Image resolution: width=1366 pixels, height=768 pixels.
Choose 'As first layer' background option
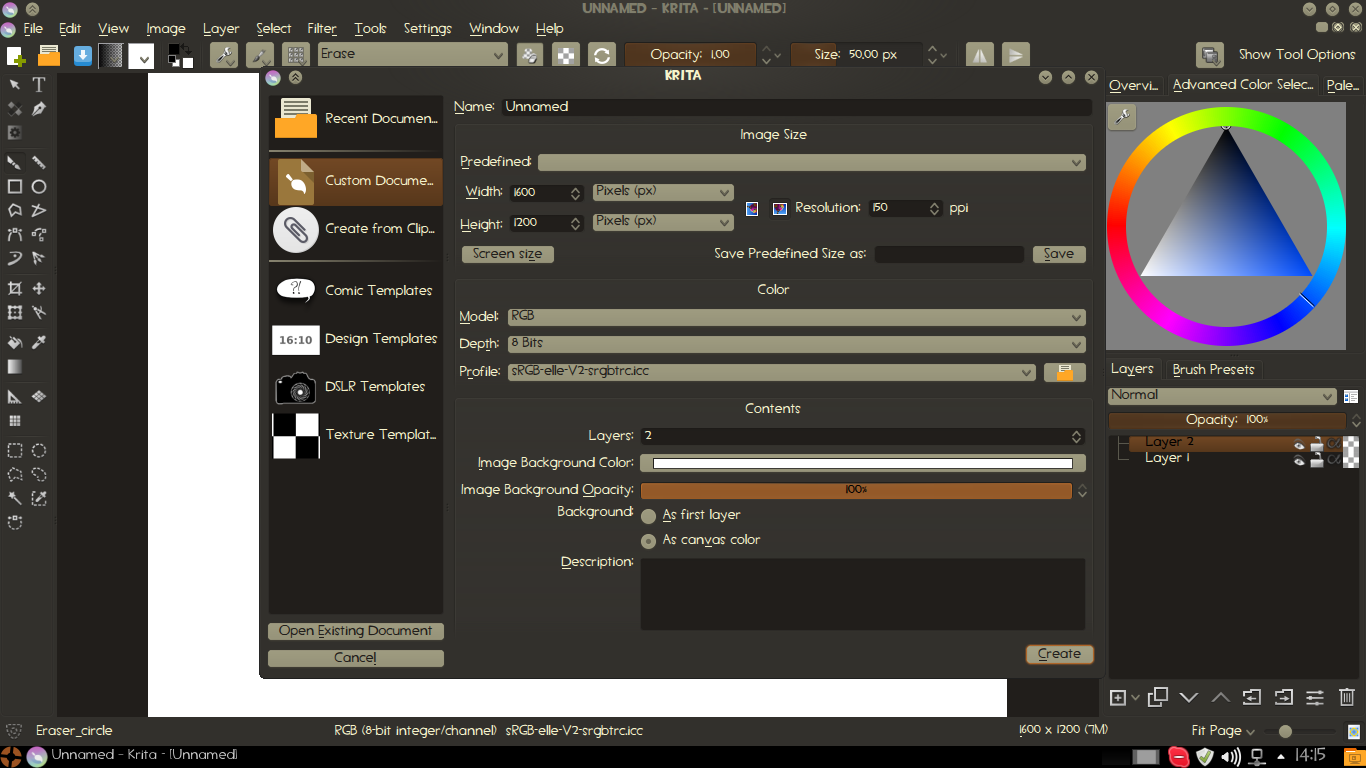(648, 516)
